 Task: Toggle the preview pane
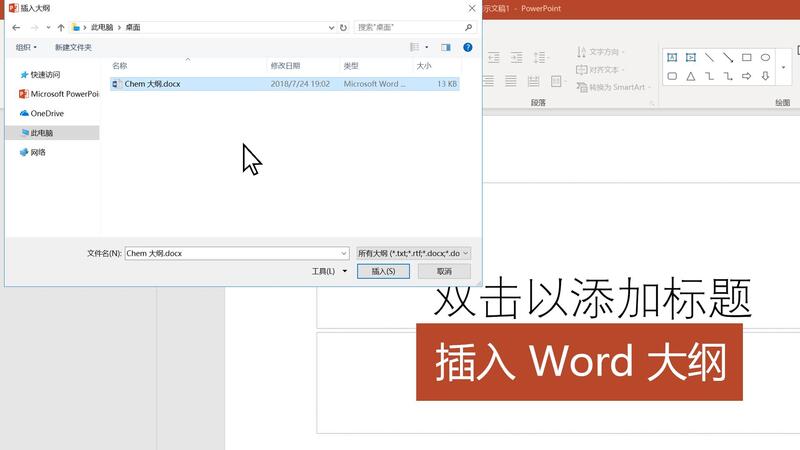pyautogui.click(x=446, y=47)
